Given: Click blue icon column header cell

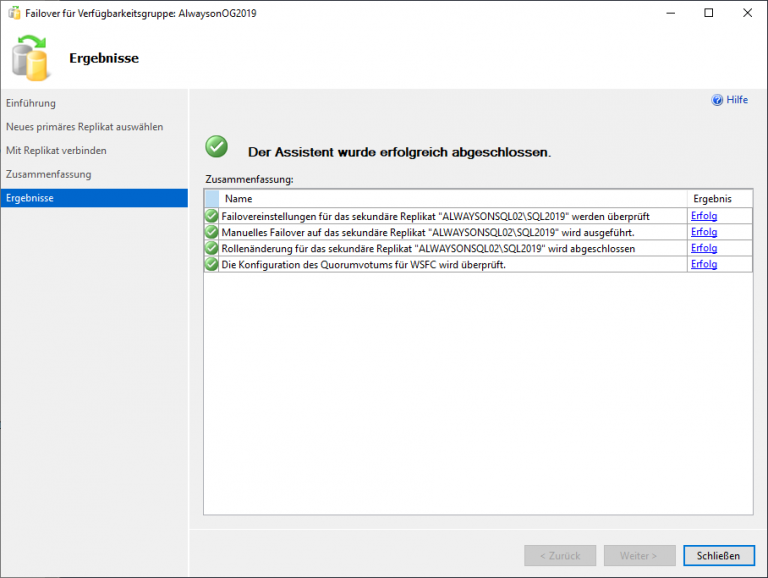Looking at the screenshot, I should pos(212,199).
